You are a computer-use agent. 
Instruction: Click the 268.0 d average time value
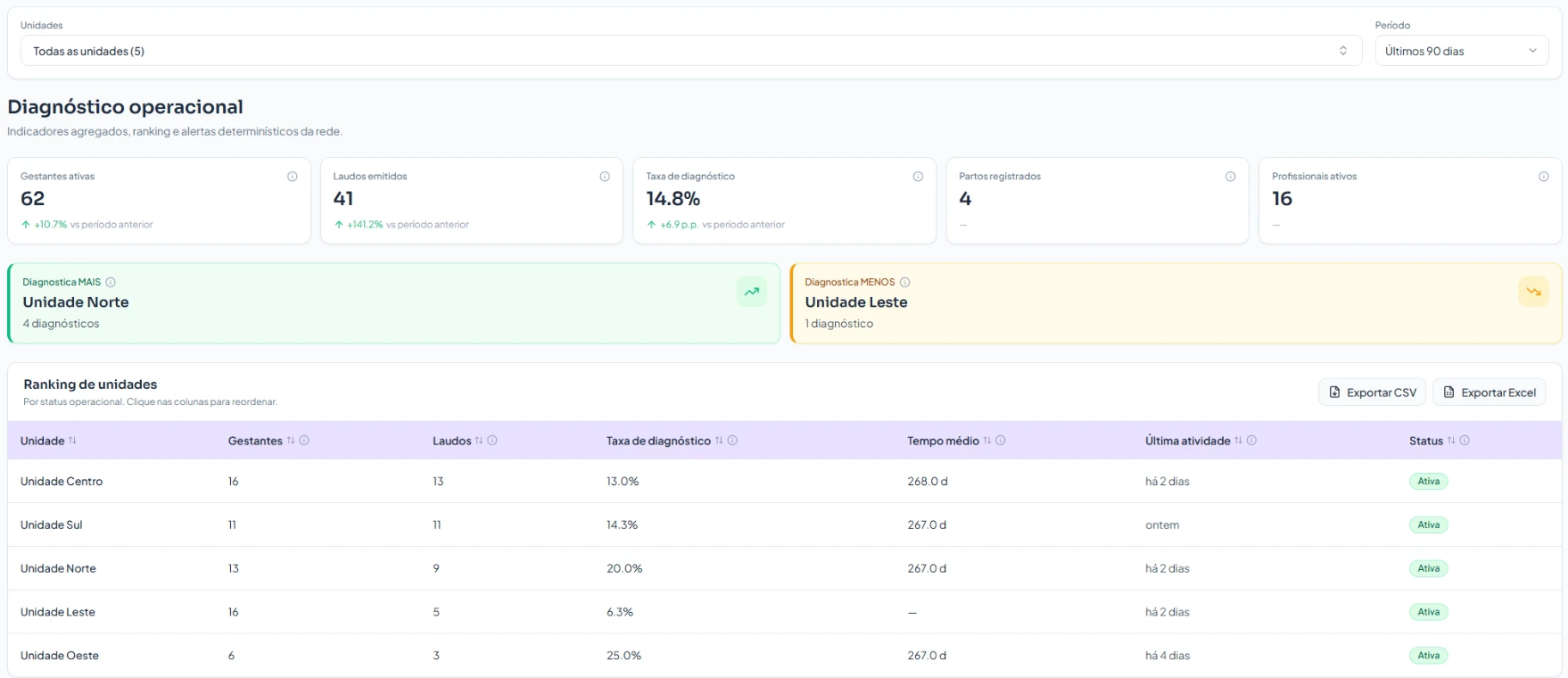pos(928,482)
